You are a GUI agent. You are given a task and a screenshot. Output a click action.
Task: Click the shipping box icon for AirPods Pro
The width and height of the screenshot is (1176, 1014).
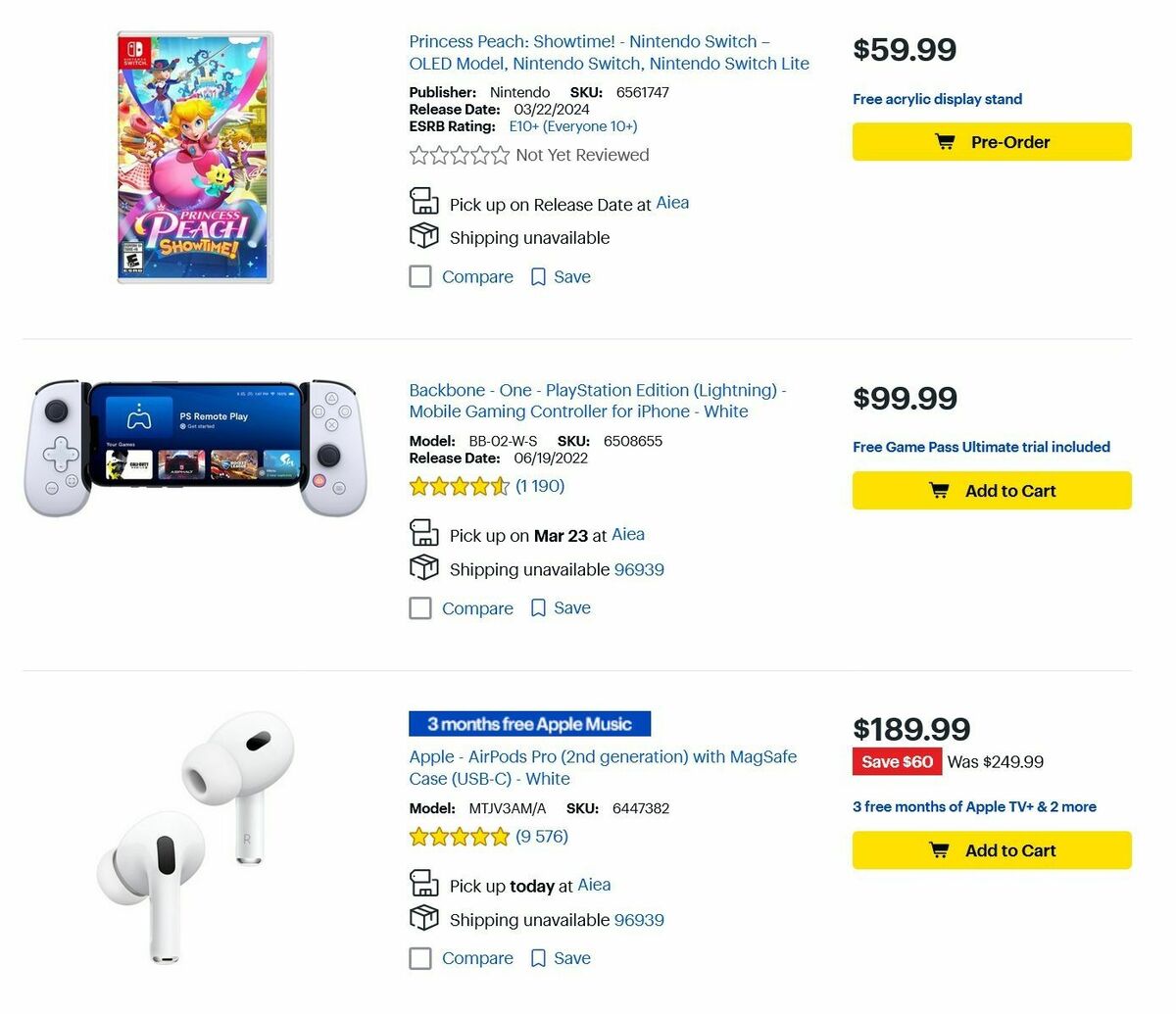[x=423, y=919]
